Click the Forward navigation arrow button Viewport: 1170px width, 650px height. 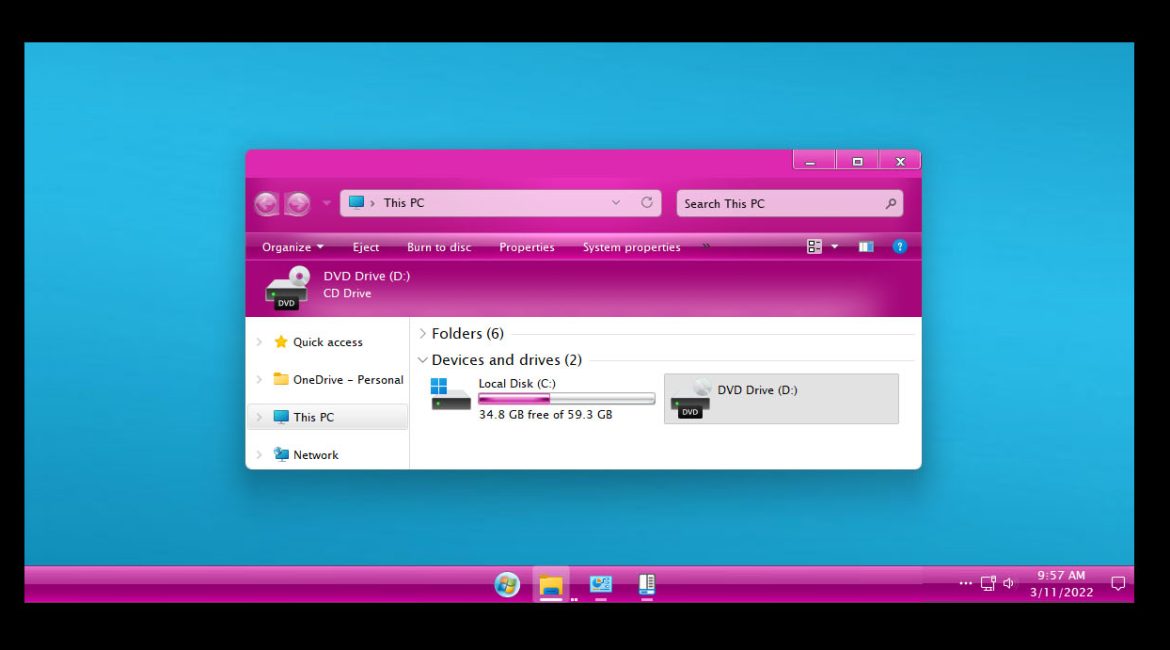[x=297, y=204]
